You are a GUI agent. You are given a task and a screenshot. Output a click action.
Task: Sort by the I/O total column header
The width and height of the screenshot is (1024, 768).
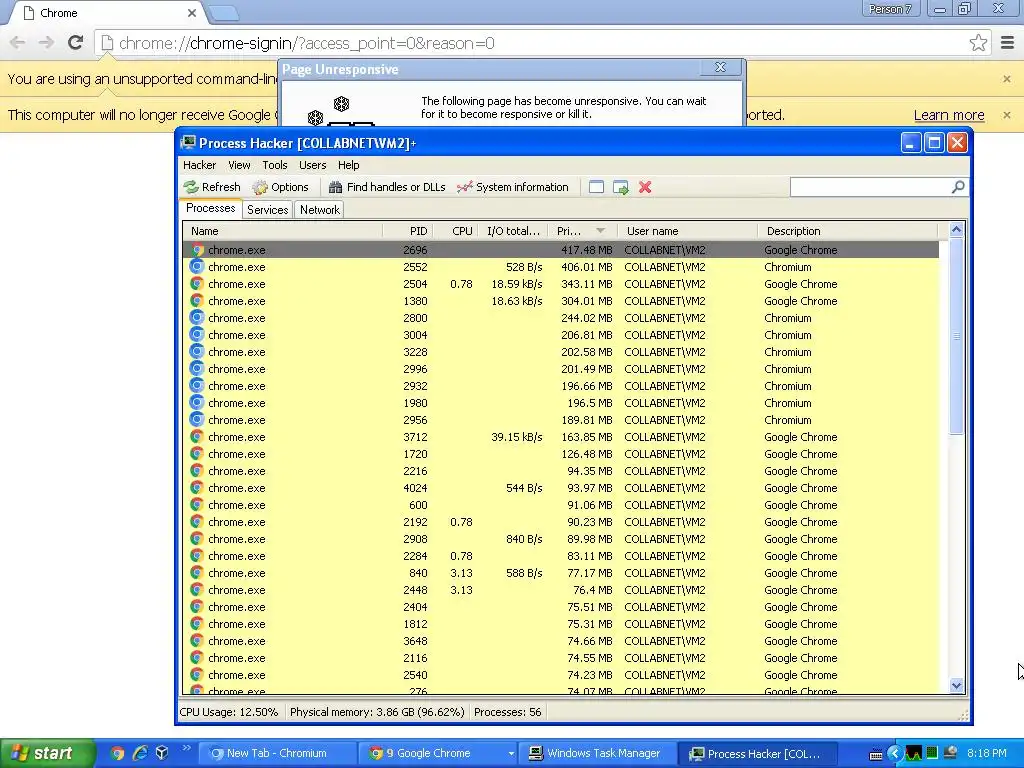point(515,231)
